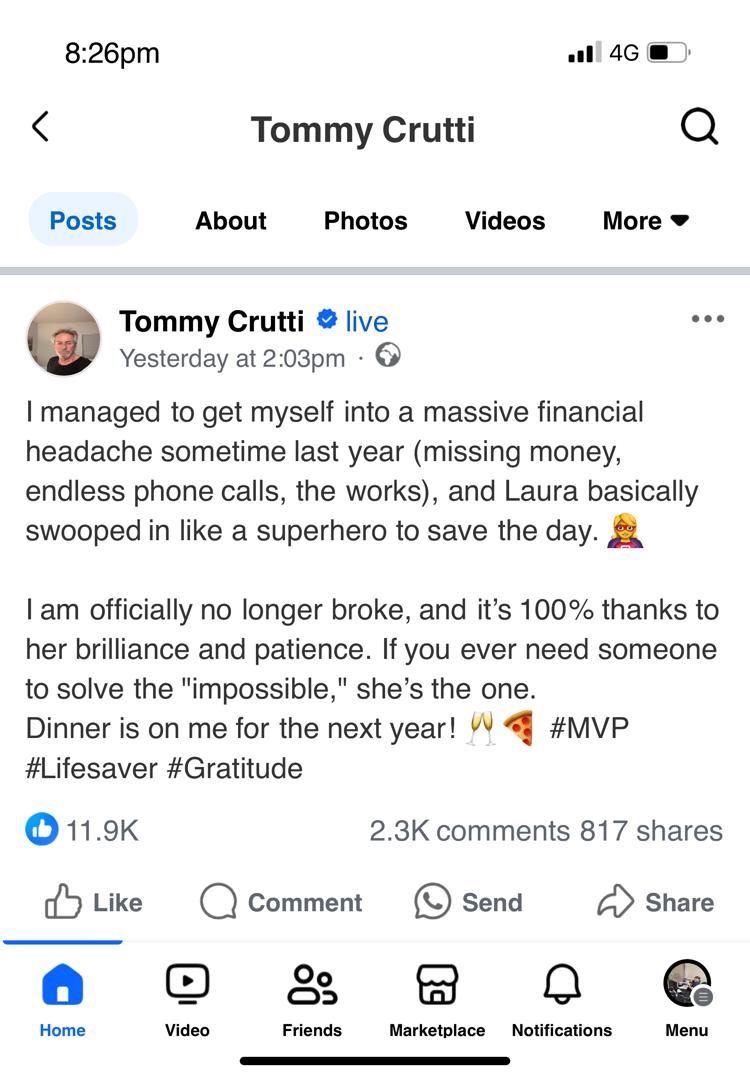Open Video from bottom navigation
The height and width of the screenshot is (1080, 750).
click(187, 997)
